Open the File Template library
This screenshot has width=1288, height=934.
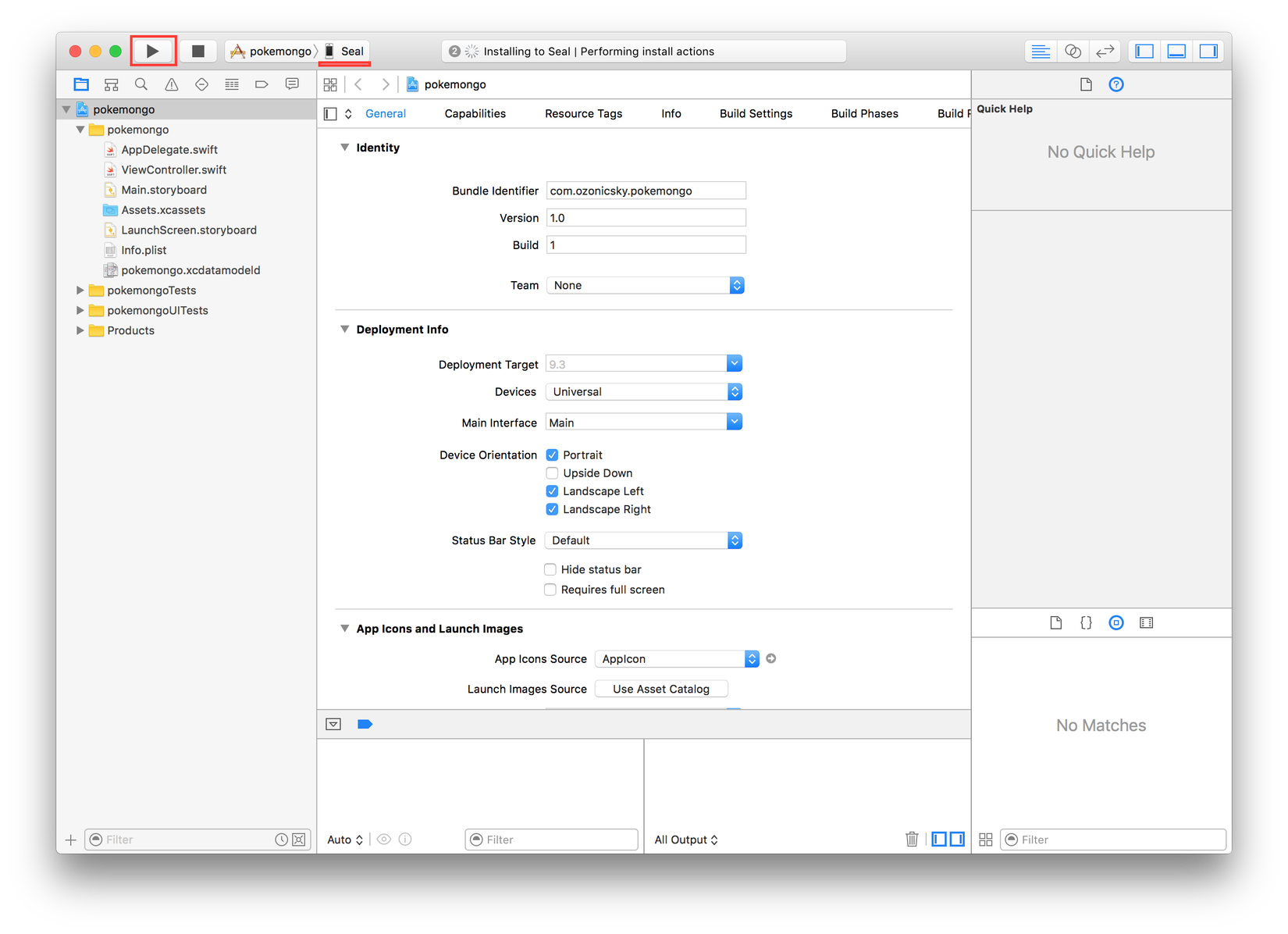pyautogui.click(x=1056, y=622)
